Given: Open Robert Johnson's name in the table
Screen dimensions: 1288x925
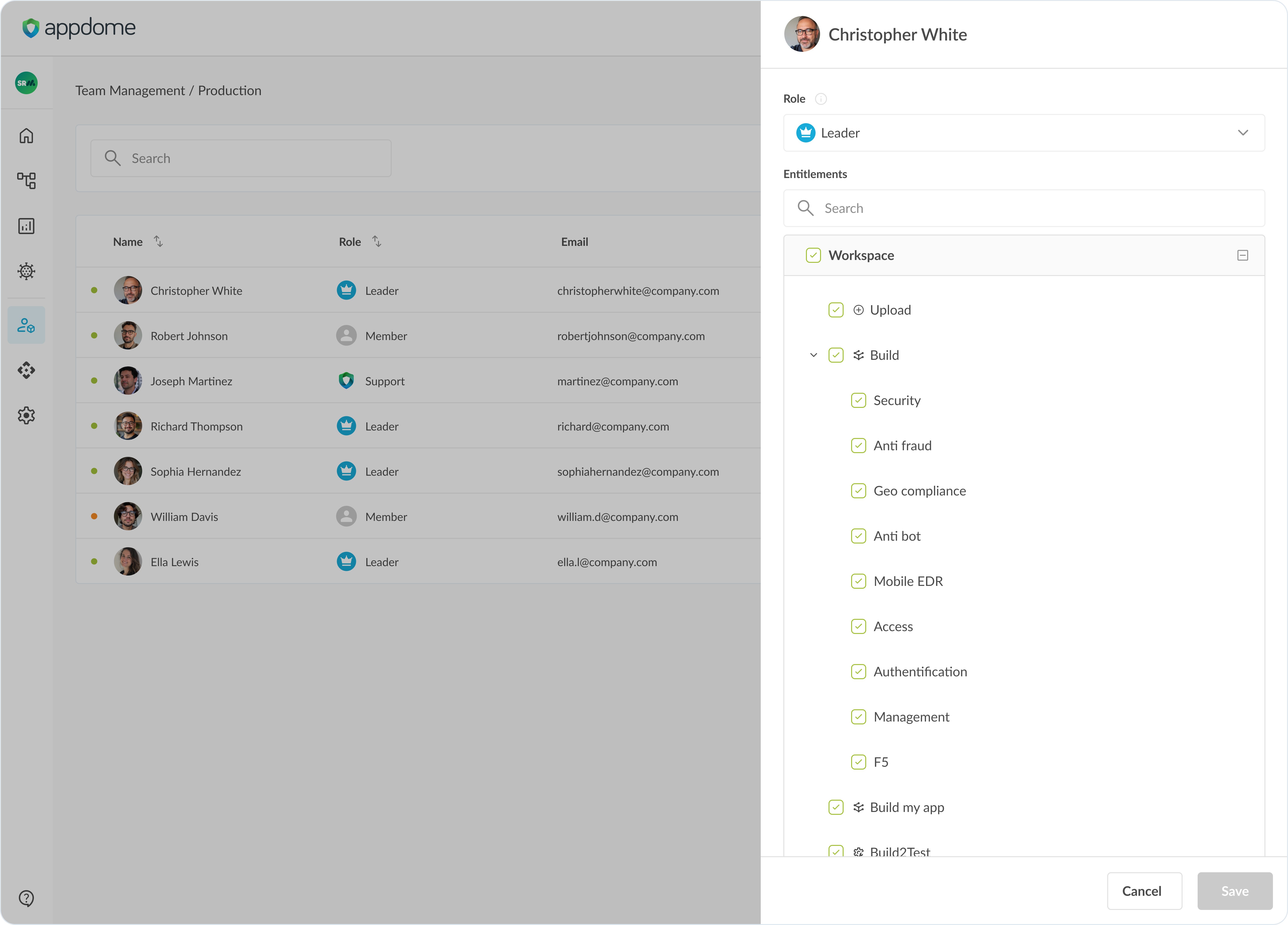Looking at the screenshot, I should coord(189,336).
